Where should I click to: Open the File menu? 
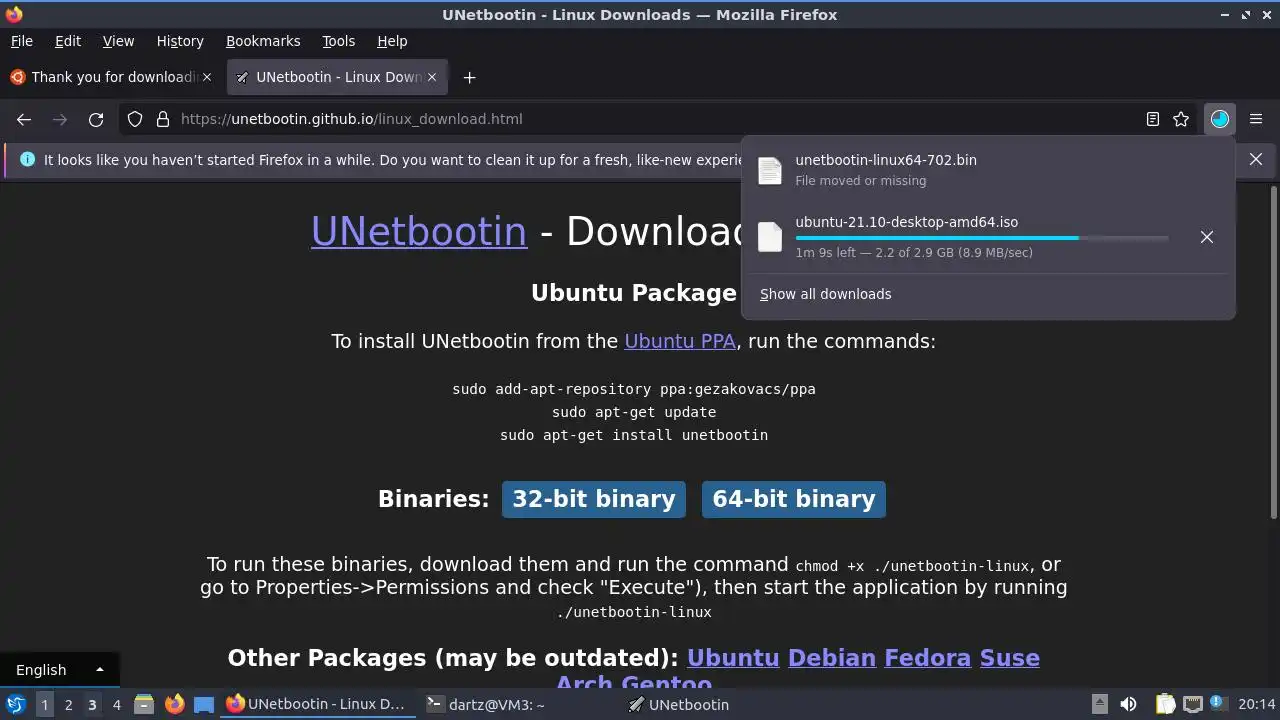[21, 41]
